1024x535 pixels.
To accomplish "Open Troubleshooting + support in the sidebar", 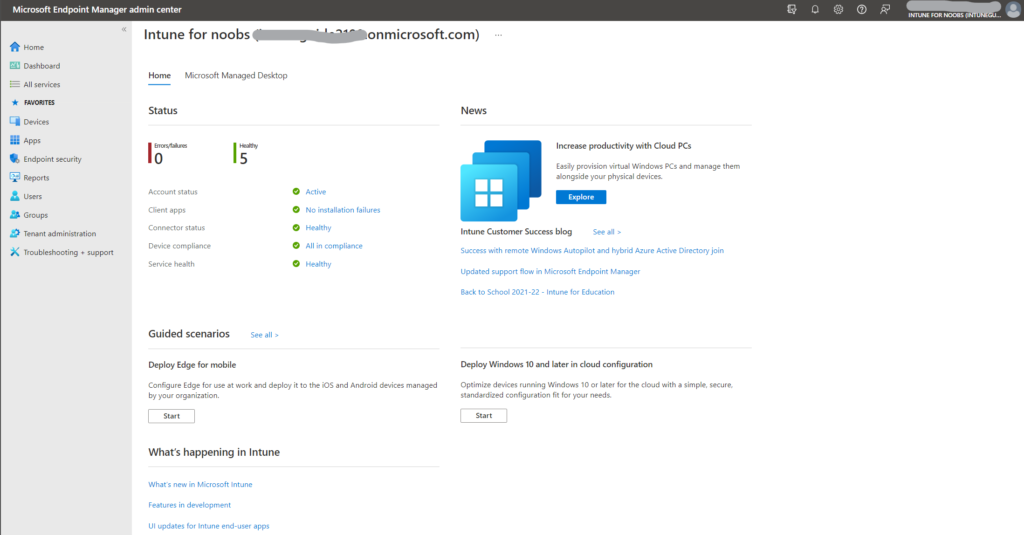I will point(69,252).
